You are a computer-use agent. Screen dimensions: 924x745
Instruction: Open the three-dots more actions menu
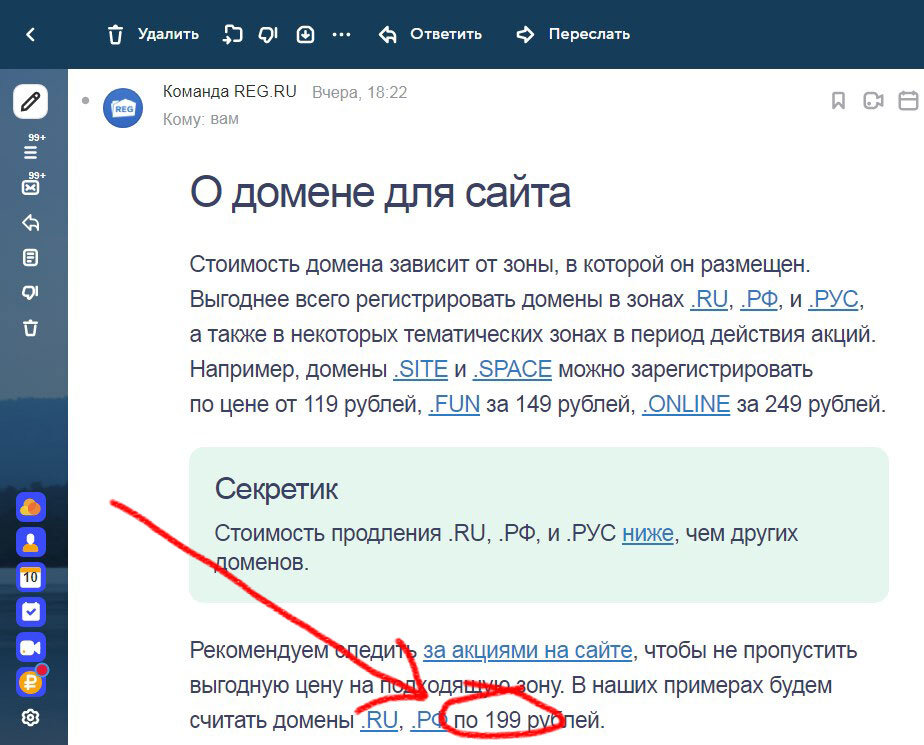tap(341, 35)
